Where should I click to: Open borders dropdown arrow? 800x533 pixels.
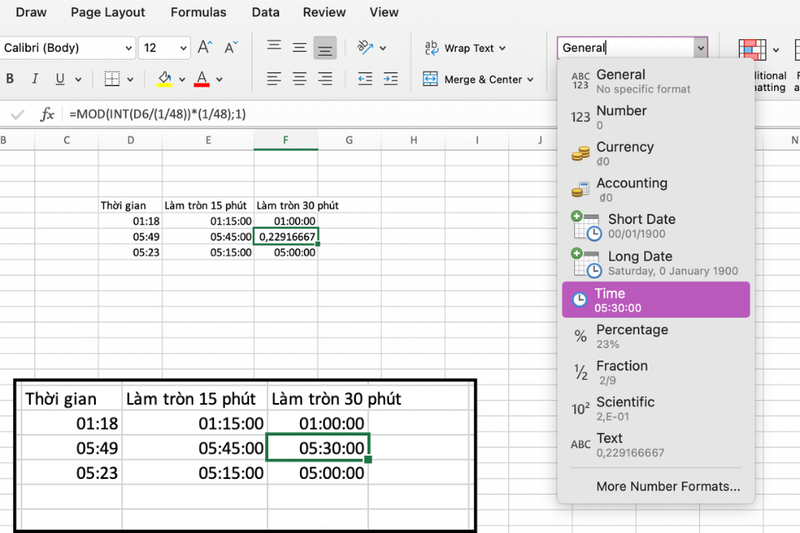click(130, 79)
